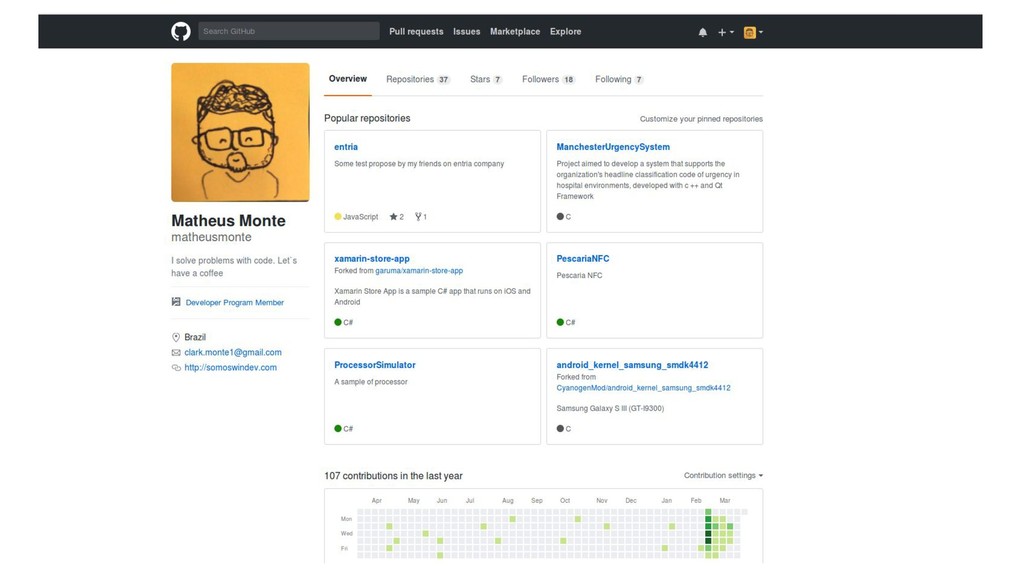Click Customize your pinned repositories
The height and width of the screenshot is (576, 1024).
pos(701,119)
